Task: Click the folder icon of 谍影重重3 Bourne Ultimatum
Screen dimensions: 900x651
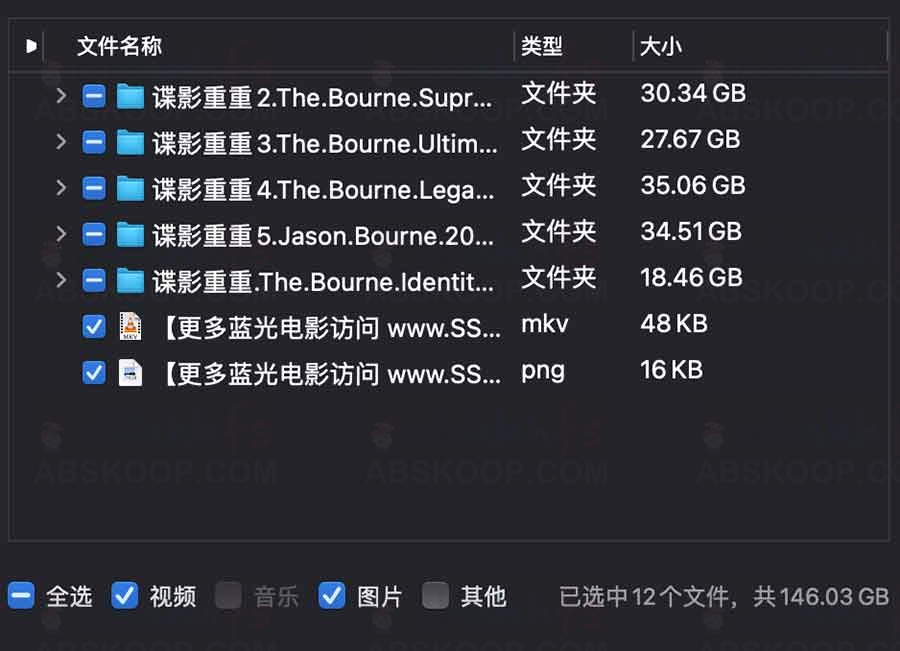Action: [130, 142]
